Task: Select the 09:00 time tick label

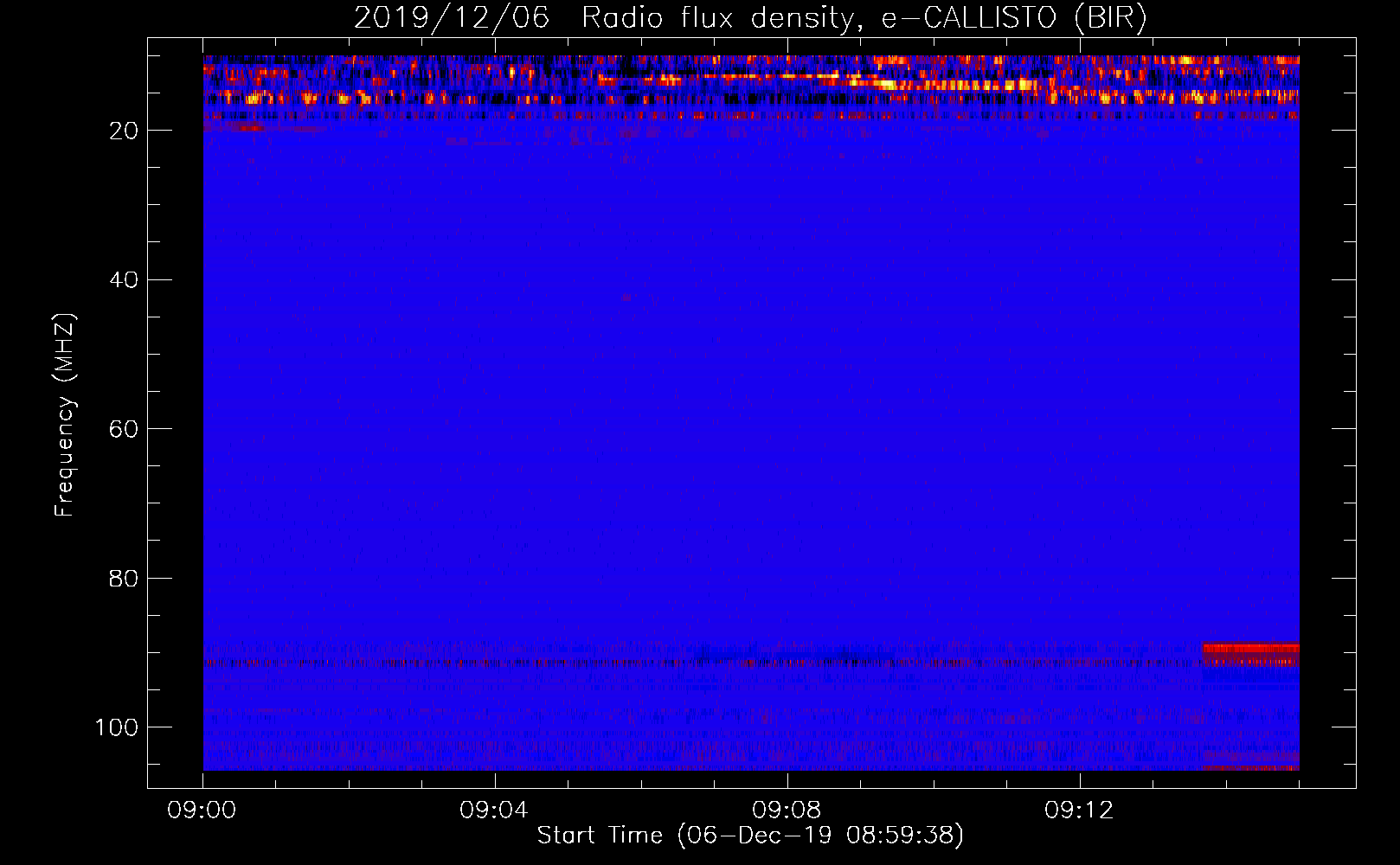Action: click(202, 811)
